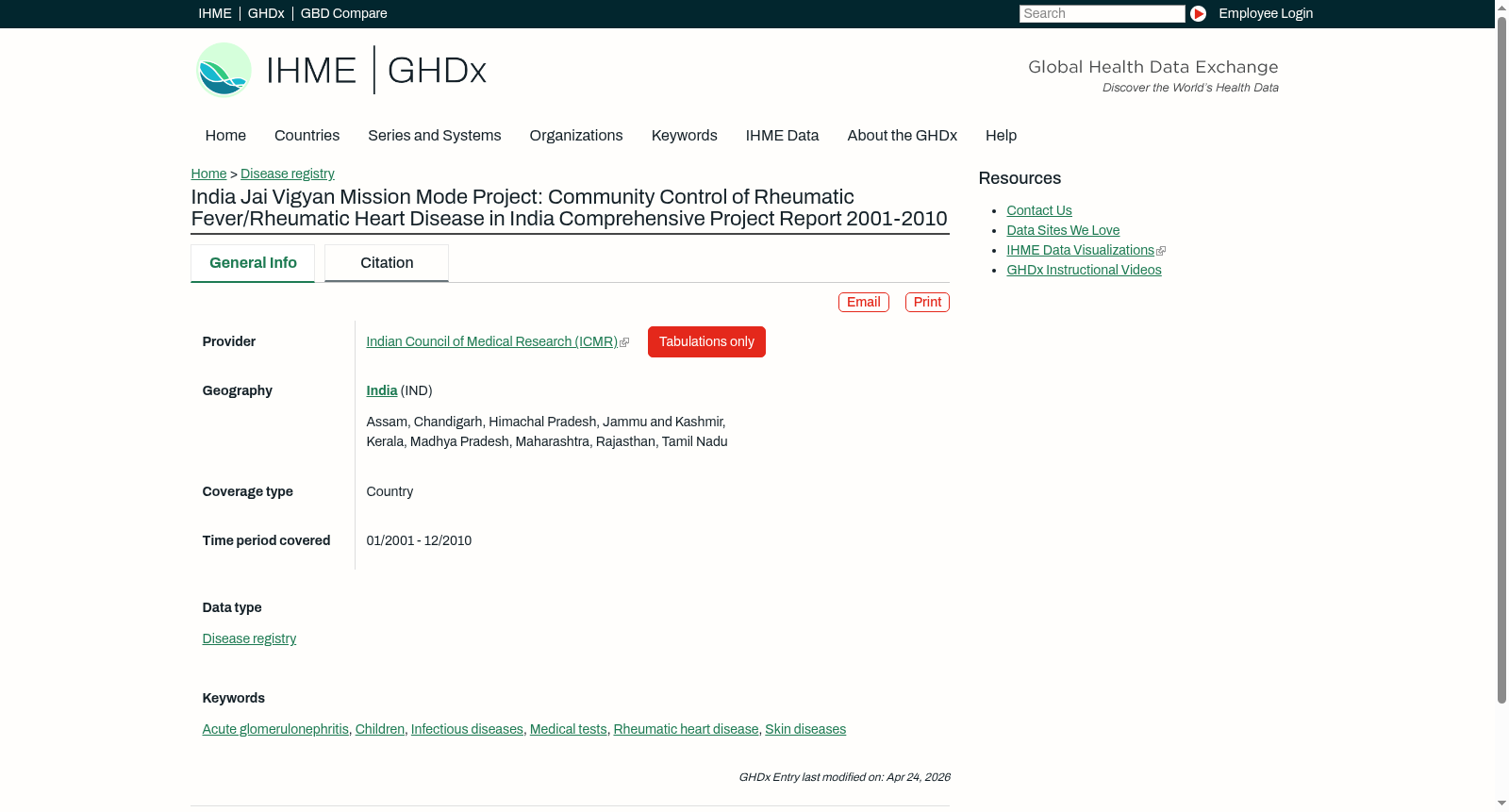Viewport: 1509px width, 812px height.
Task: Open Data Sites We Love link
Action: [x=1063, y=230]
